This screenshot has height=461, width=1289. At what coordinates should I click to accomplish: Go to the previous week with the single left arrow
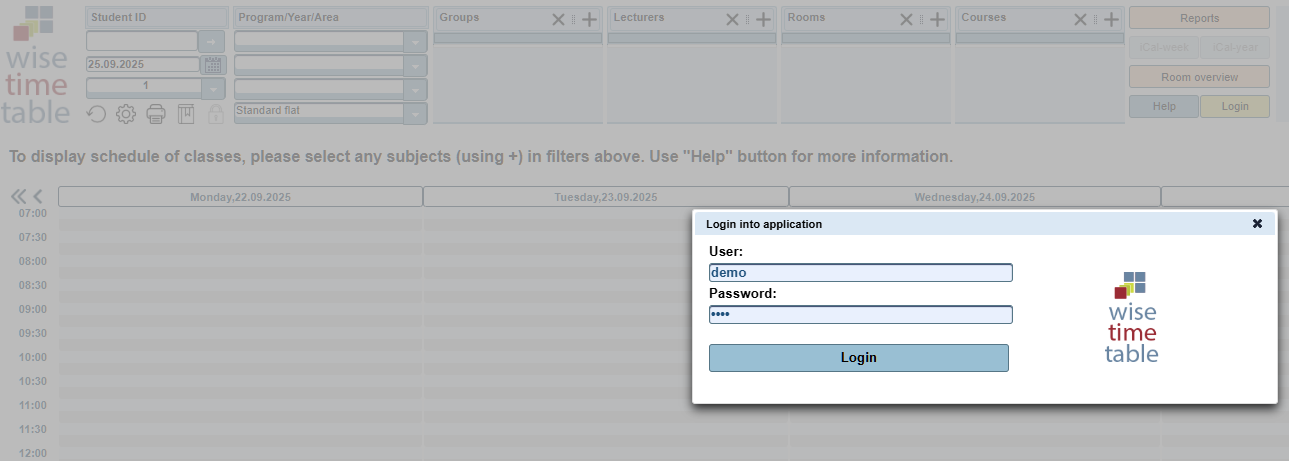[38, 196]
